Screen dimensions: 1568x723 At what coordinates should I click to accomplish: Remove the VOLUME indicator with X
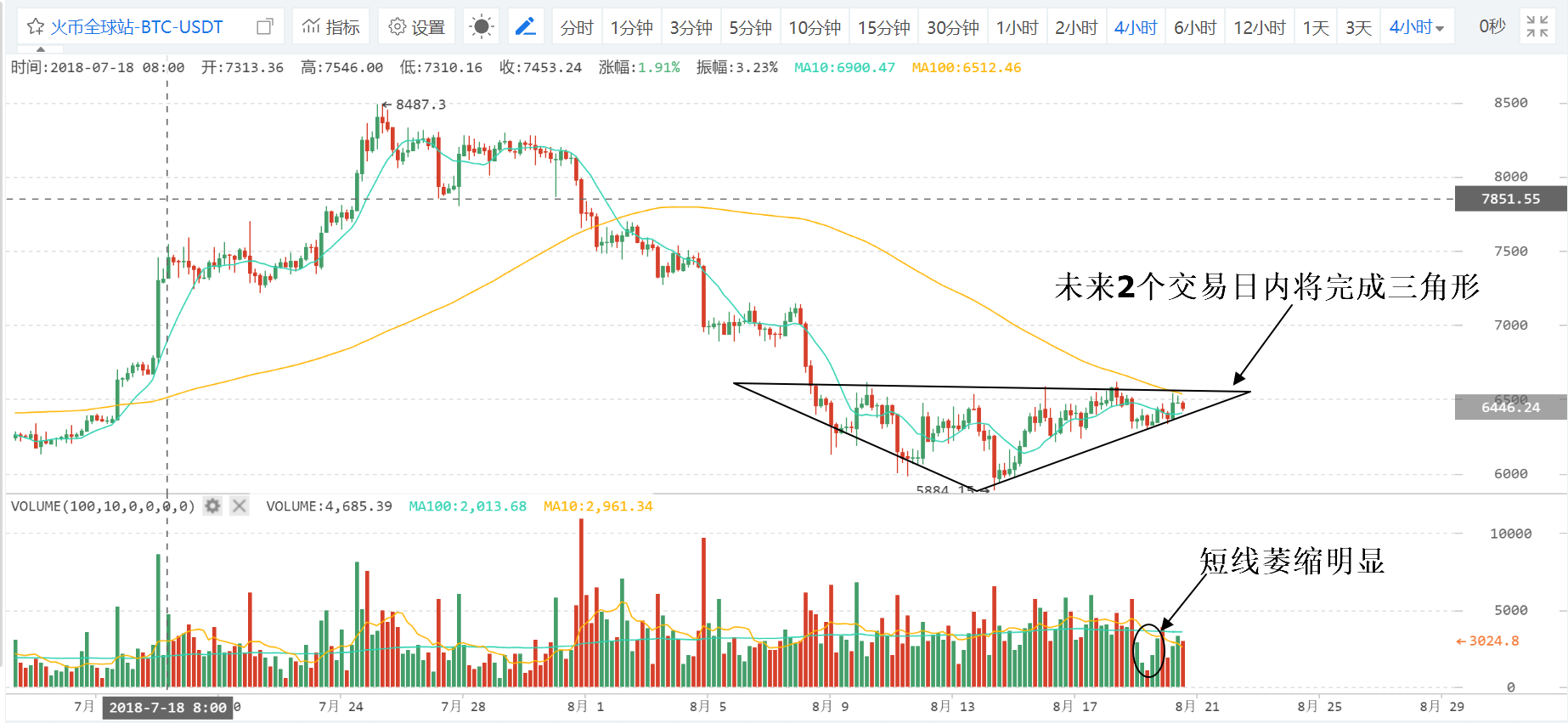tap(240, 506)
